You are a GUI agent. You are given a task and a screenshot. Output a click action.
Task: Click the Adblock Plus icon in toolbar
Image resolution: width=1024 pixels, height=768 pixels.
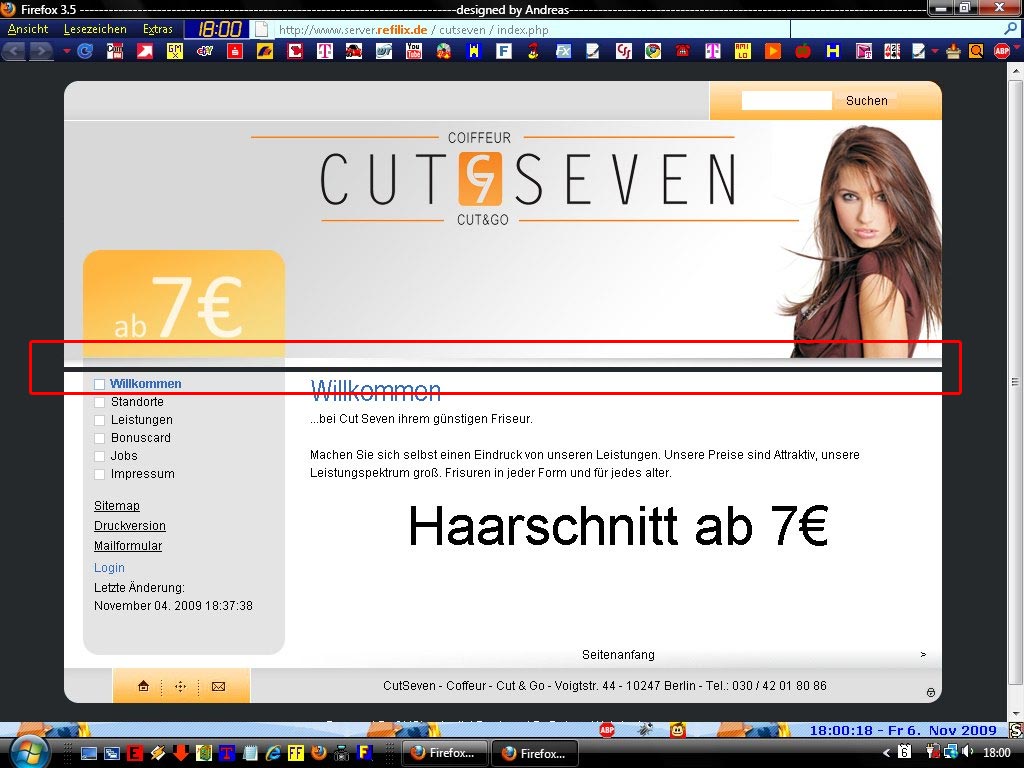point(1001,51)
